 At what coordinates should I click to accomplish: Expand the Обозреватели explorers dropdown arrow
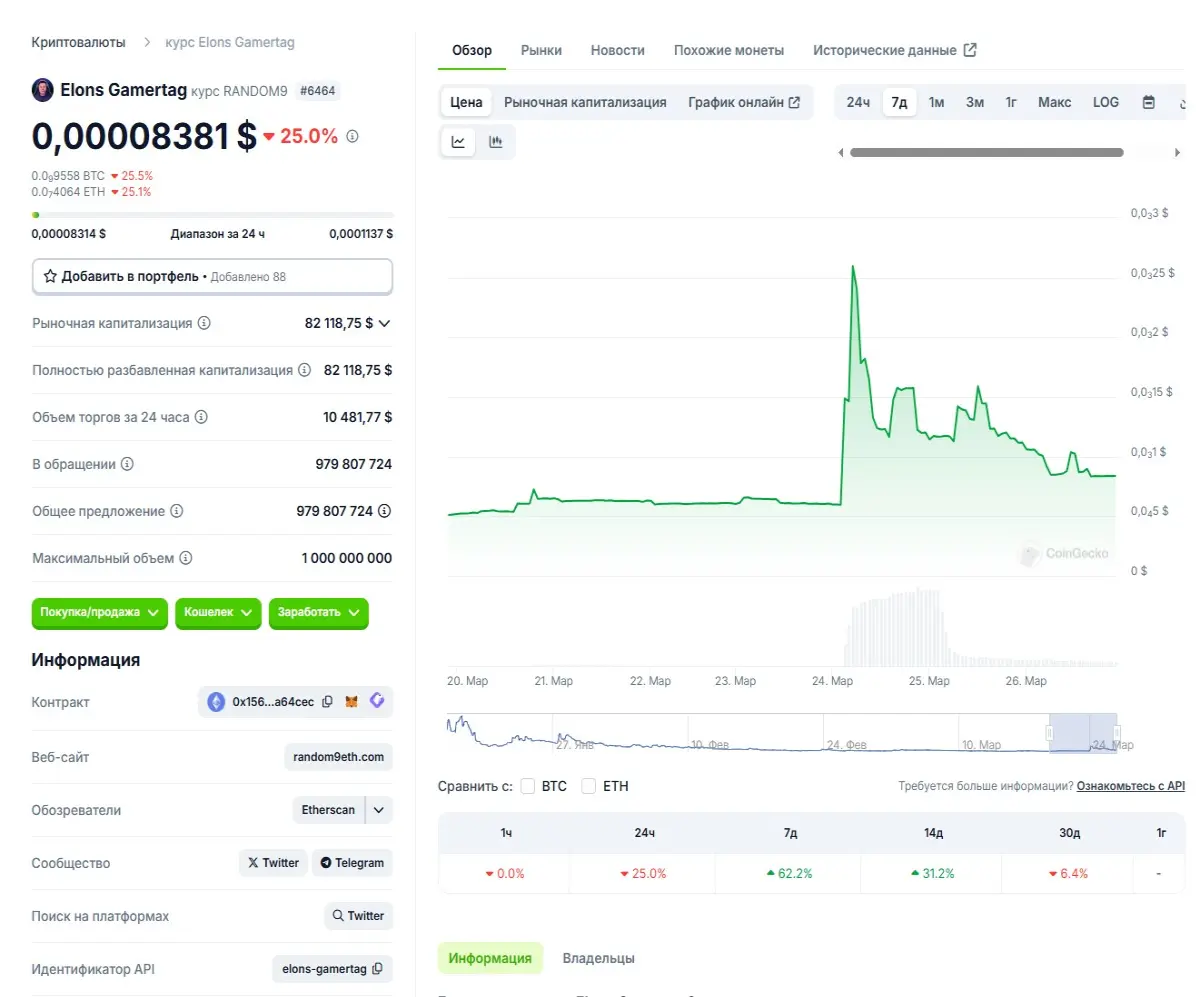tap(380, 810)
